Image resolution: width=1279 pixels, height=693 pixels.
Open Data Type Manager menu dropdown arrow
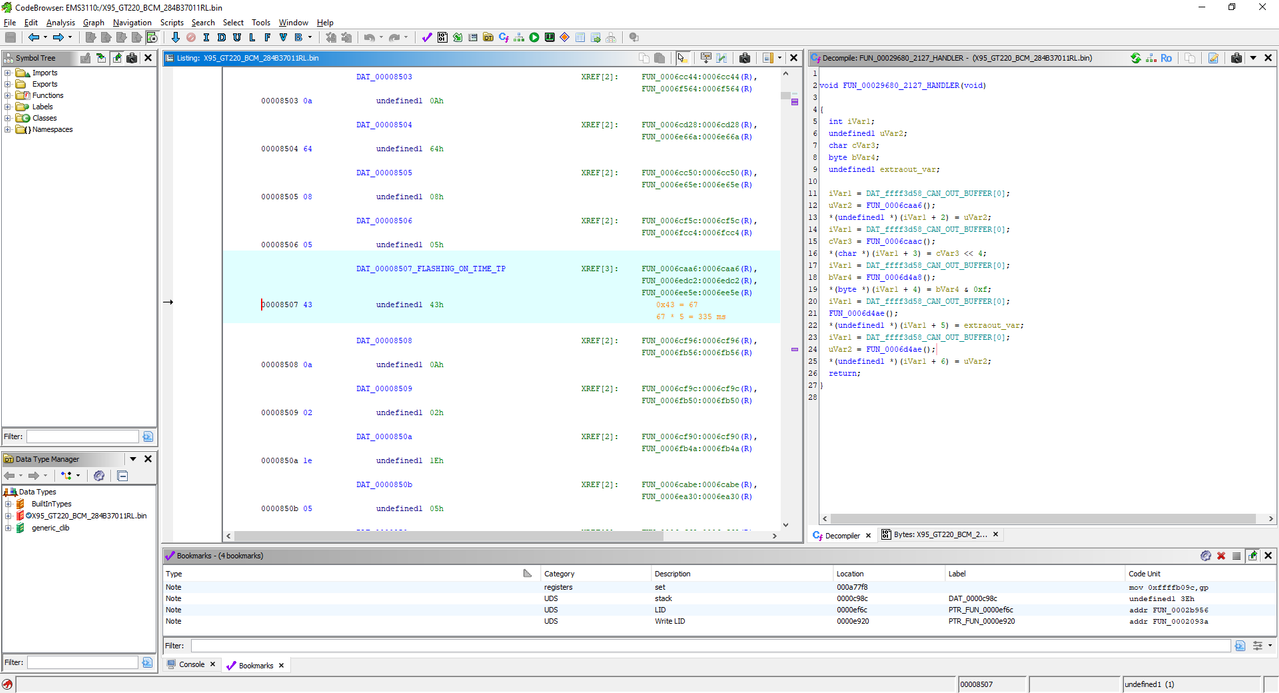(133, 459)
